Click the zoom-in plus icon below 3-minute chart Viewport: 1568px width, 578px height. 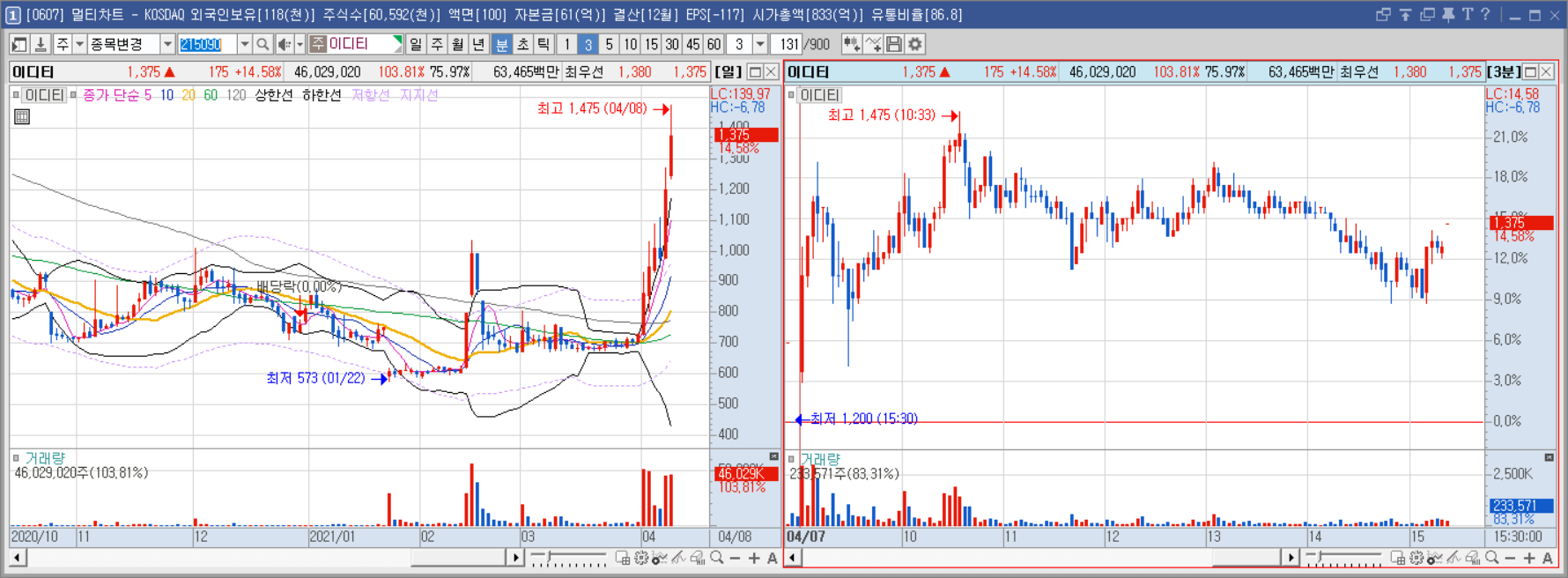click(1529, 558)
